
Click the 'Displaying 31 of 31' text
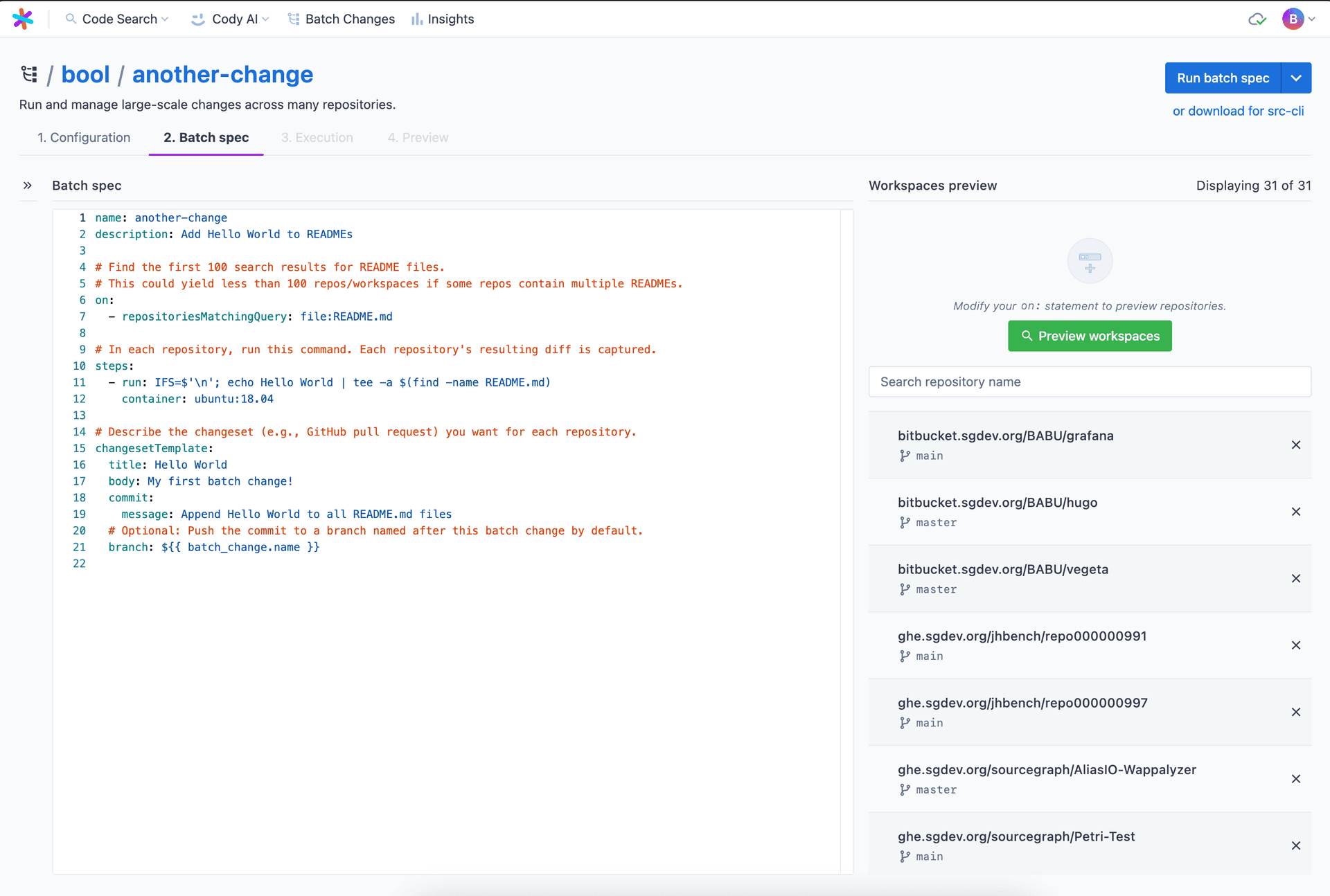[x=1253, y=185]
